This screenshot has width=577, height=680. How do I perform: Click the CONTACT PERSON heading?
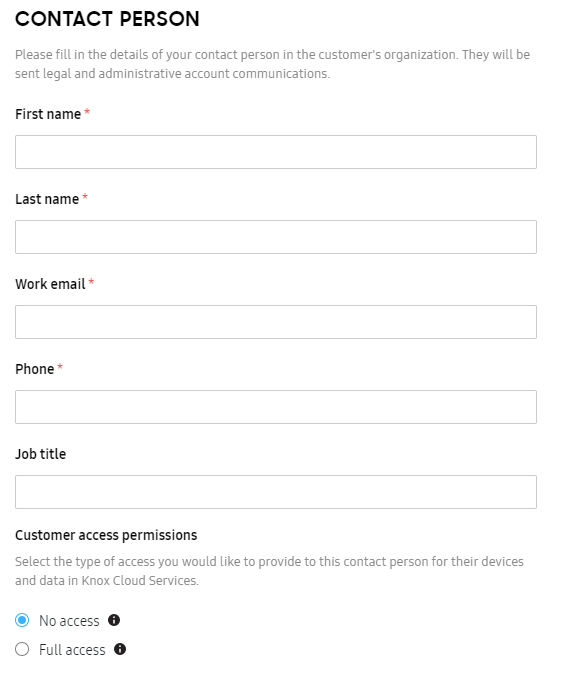click(108, 19)
